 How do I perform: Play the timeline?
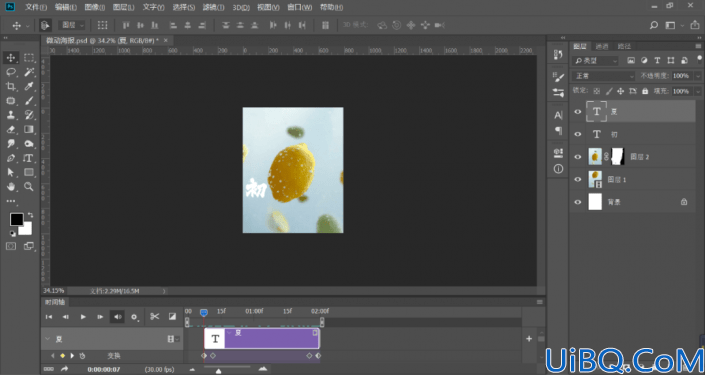point(83,317)
